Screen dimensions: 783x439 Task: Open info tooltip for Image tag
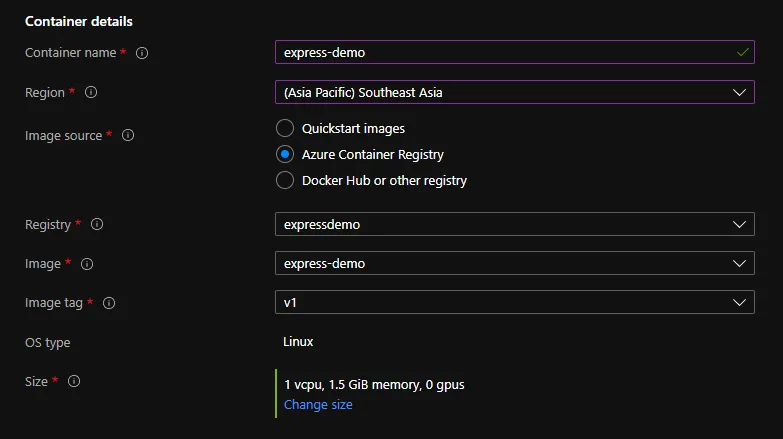tap(109, 303)
